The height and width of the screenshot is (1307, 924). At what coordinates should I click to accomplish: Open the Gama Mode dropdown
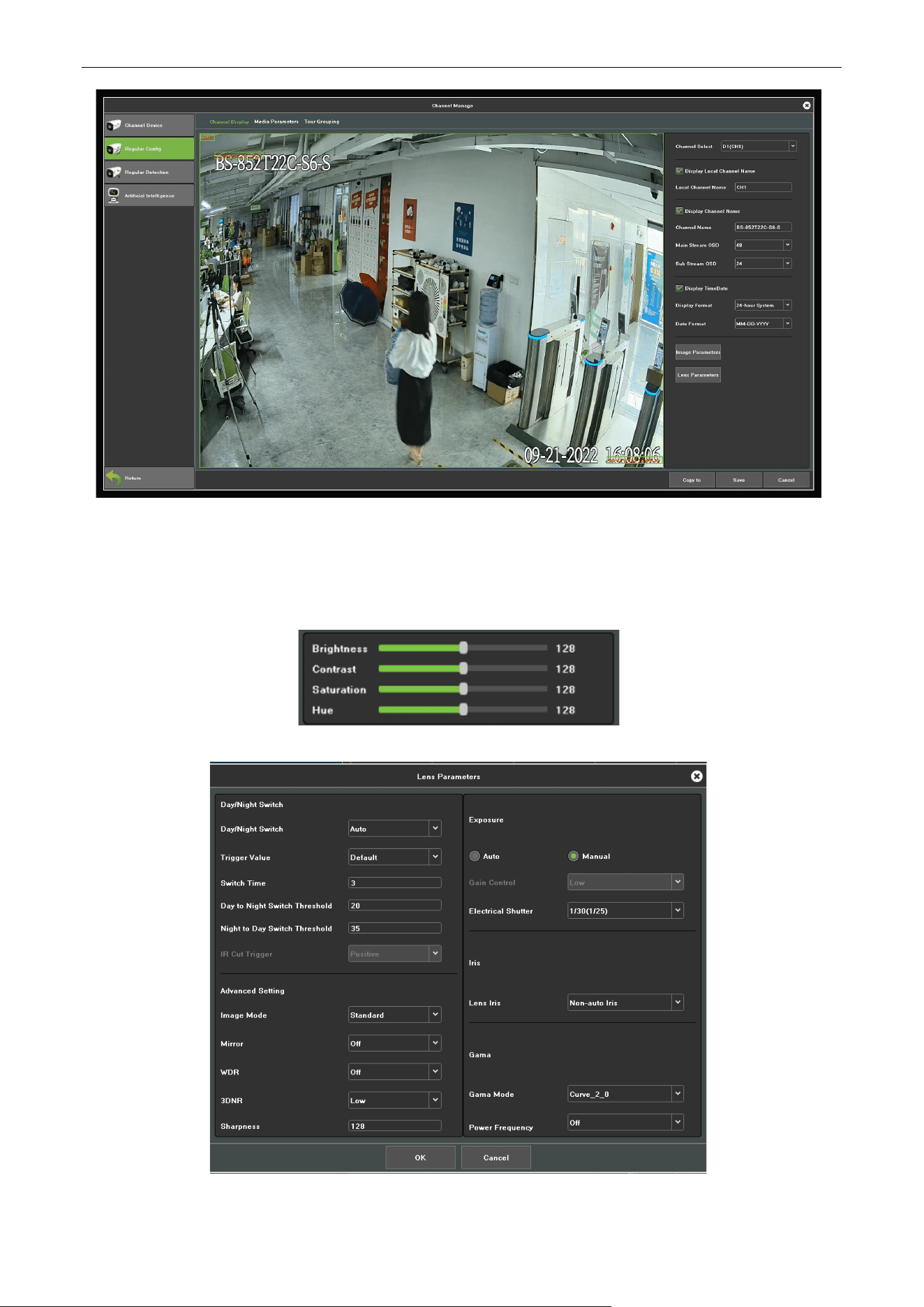coord(626,1094)
